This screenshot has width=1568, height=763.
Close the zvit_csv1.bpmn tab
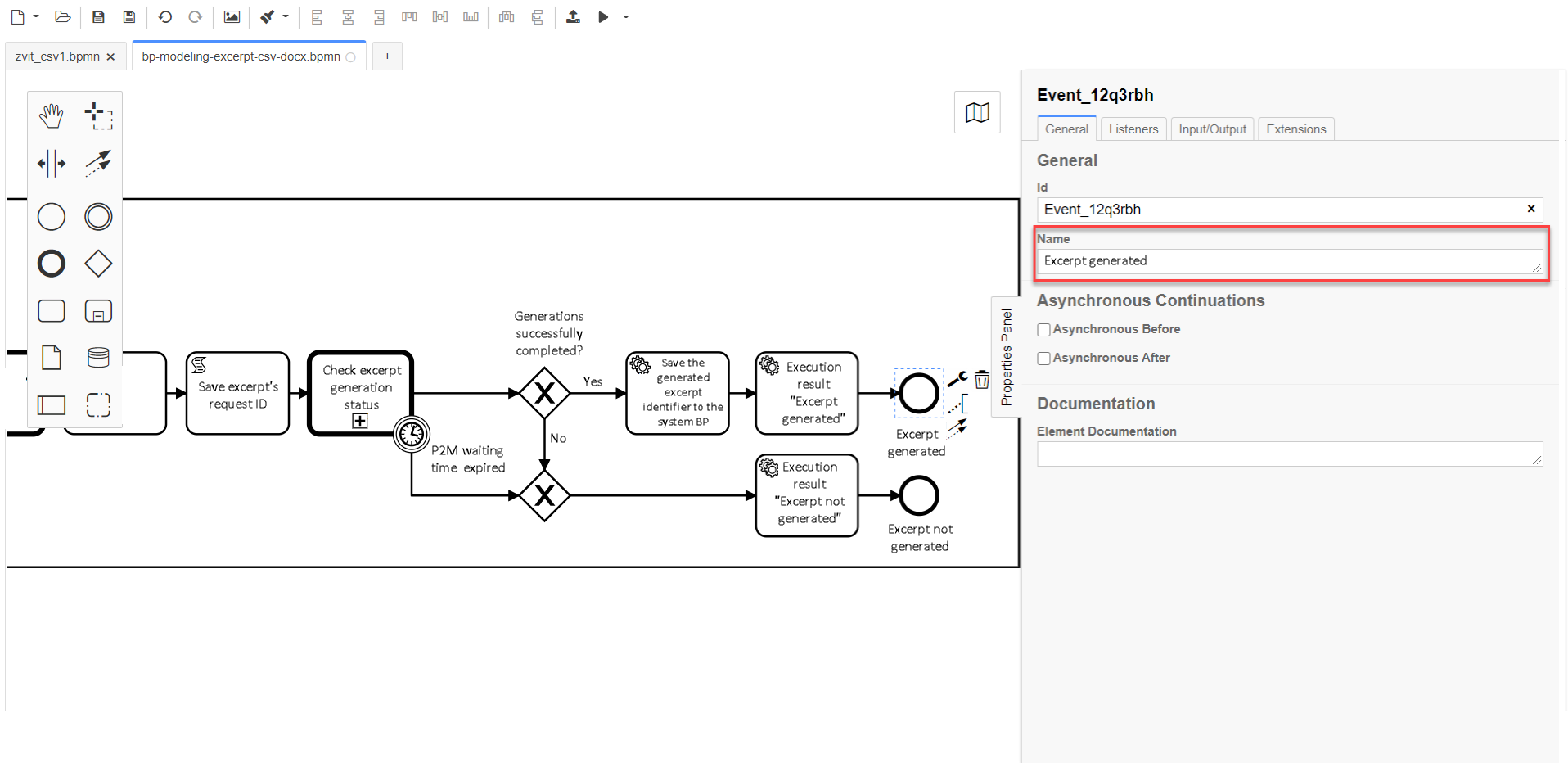tap(110, 56)
